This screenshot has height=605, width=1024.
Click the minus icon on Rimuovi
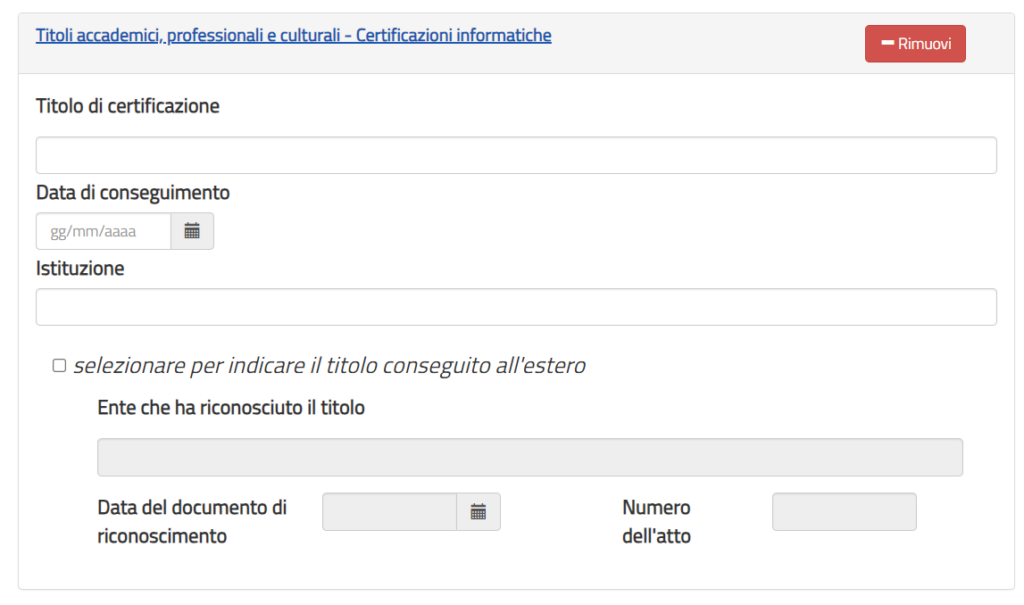point(886,44)
